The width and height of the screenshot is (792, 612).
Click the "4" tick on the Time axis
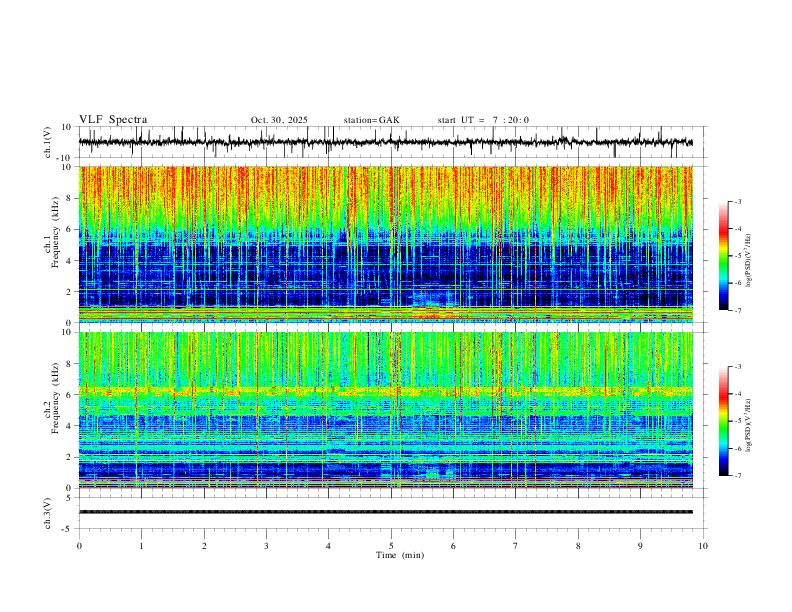[x=328, y=546]
